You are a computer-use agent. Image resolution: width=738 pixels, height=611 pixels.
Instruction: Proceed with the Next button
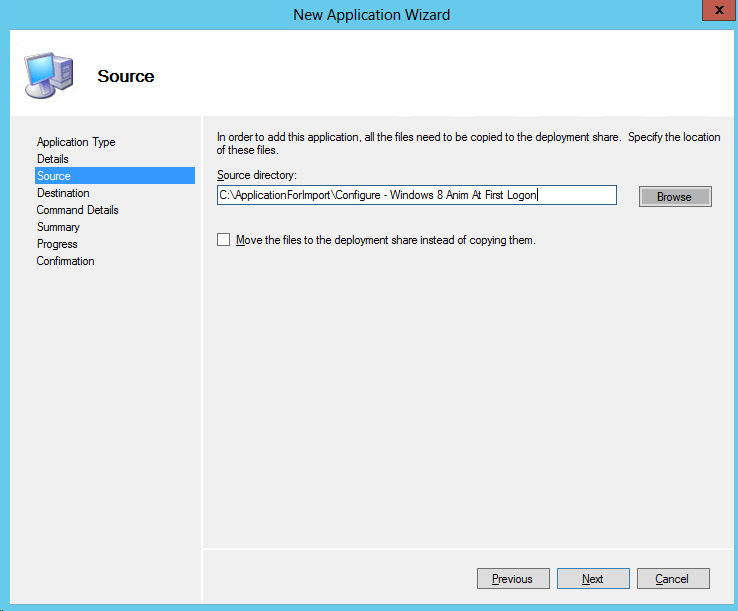593,579
